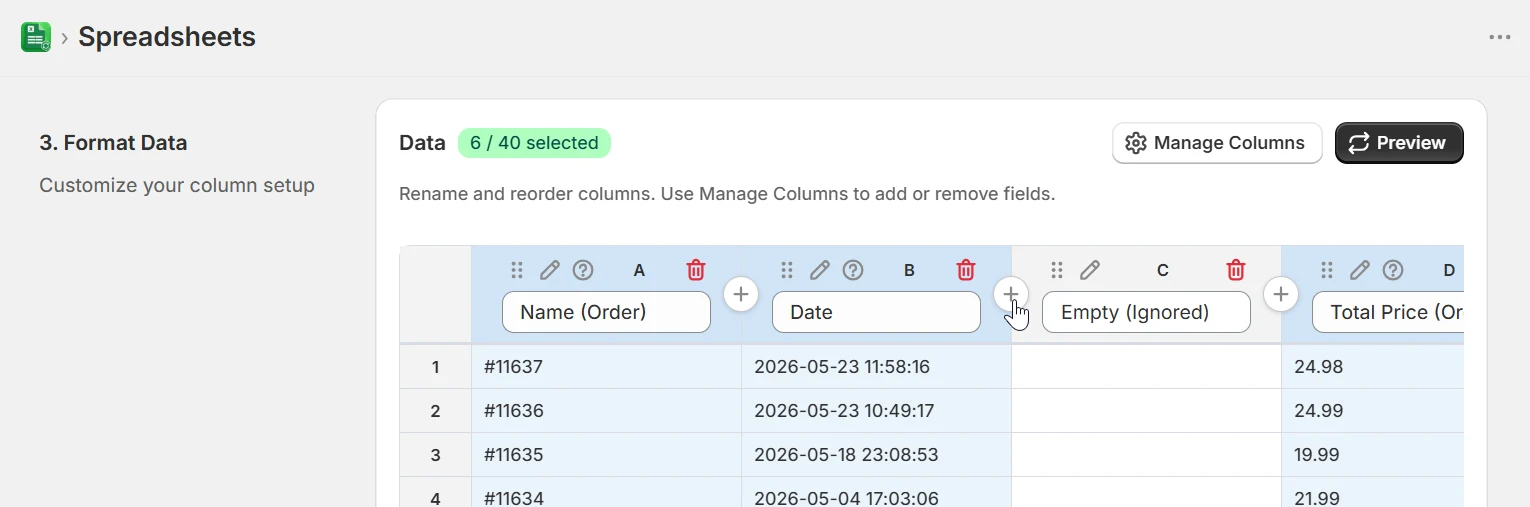Grab the drag handle of column A
Screen dimensions: 1530x507
(x=517, y=270)
